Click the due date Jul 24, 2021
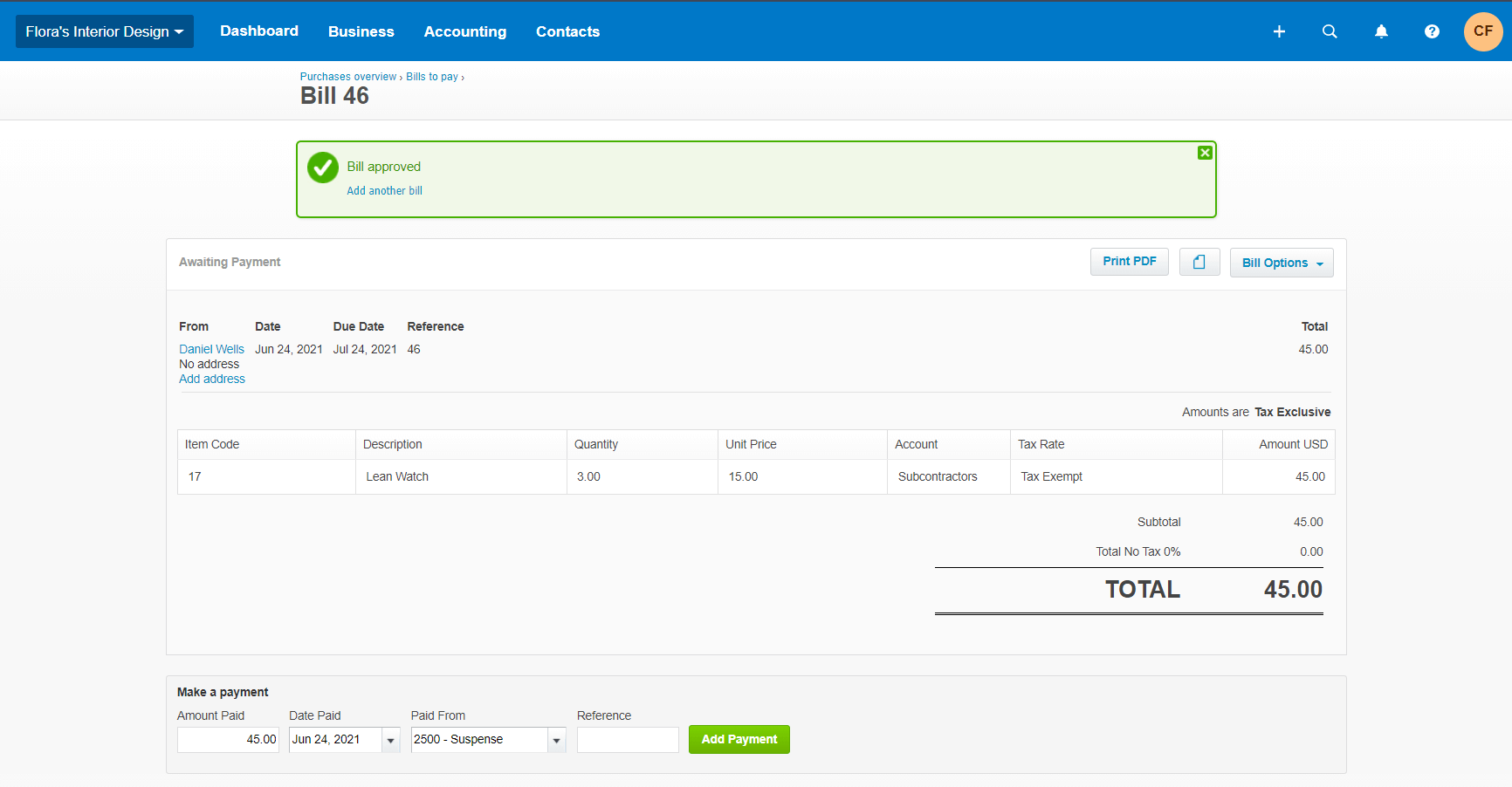1512x787 pixels. pyautogui.click(x=365, y=349)
